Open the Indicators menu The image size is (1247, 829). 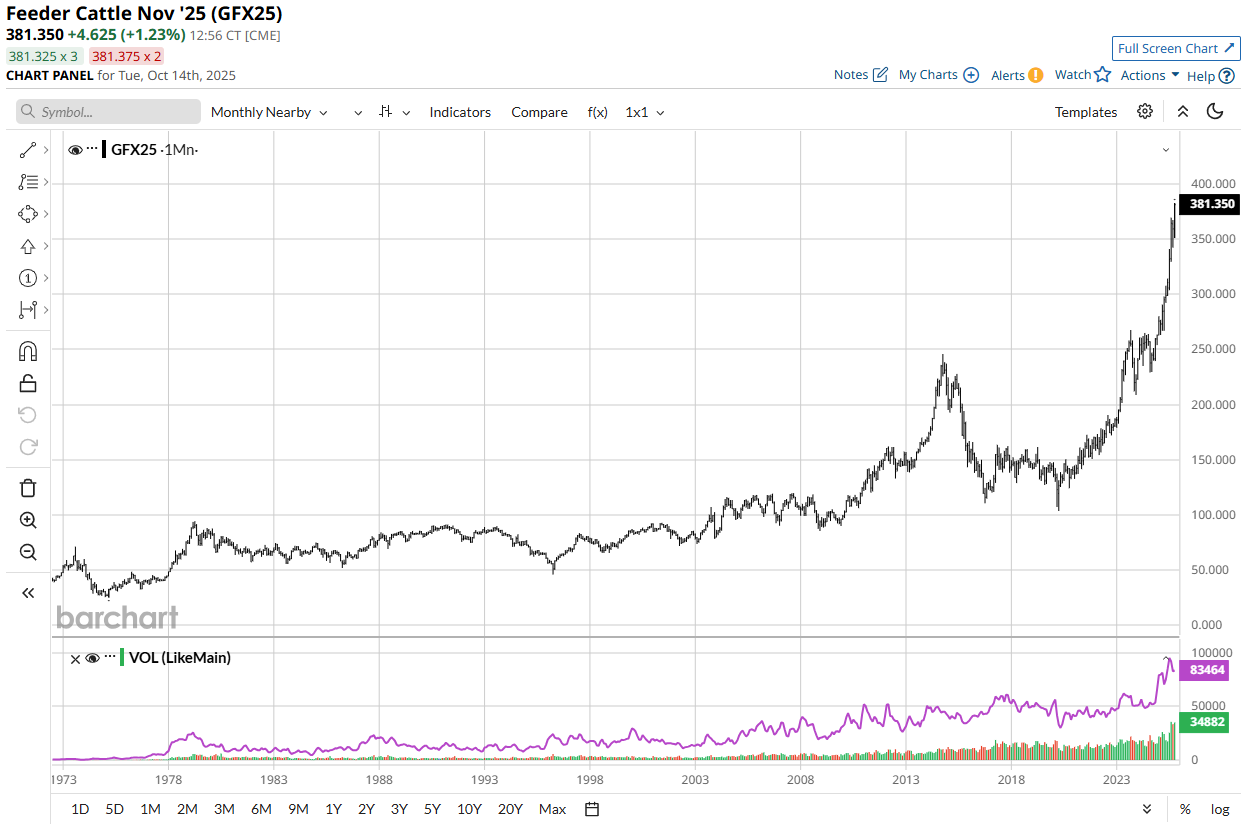(x=460, y=112)
